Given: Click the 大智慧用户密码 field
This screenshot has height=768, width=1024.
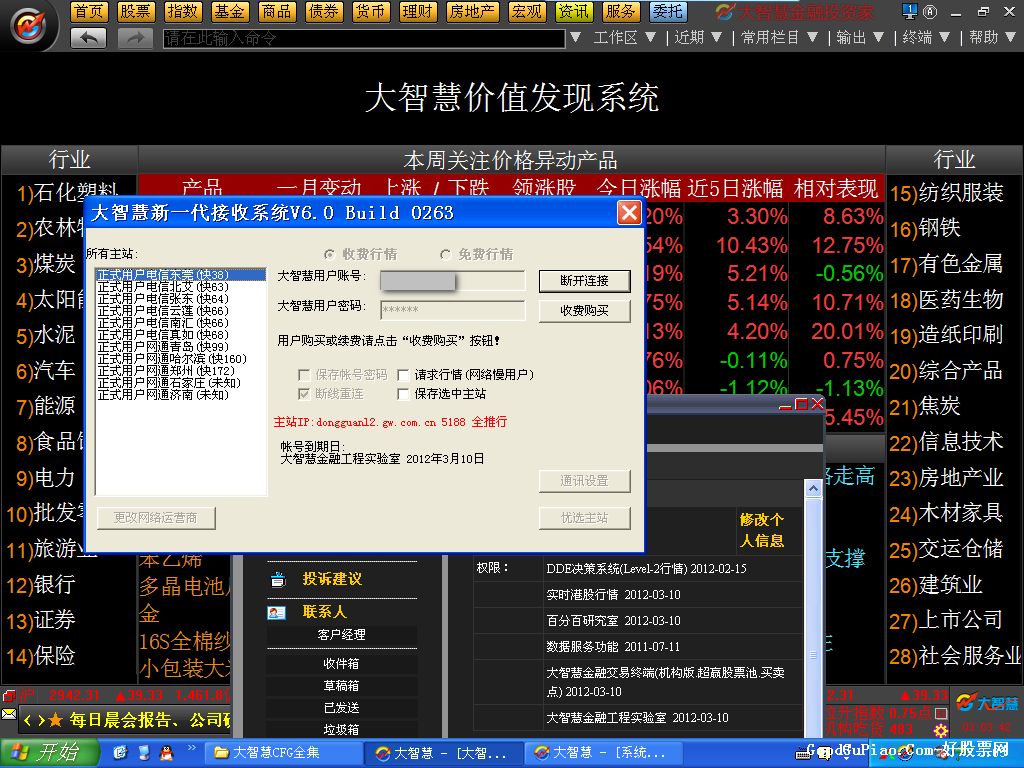Looking at the screenshot, I should coord(453,310).
